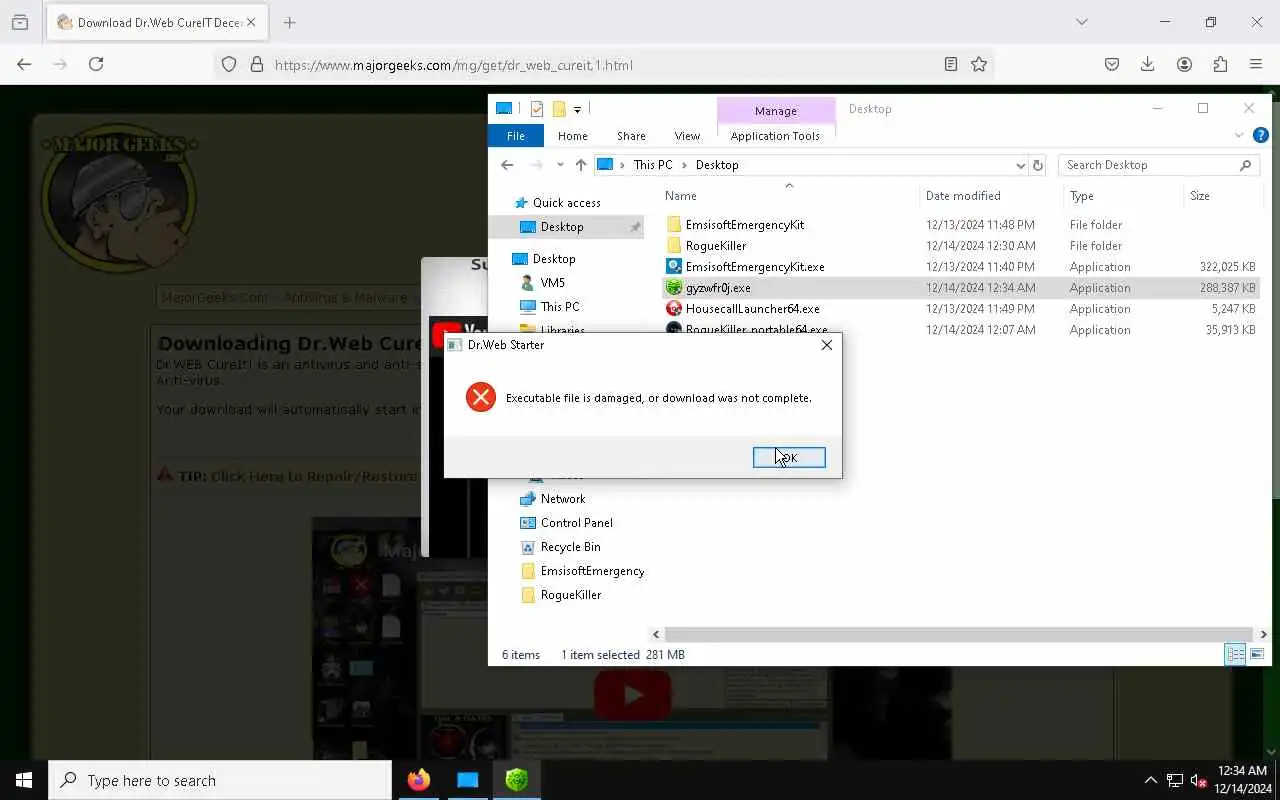The height and width of the screenshot is (800, 1280).
Task: Click This PC in the address breadcrumb
Action: click(653, 165)
